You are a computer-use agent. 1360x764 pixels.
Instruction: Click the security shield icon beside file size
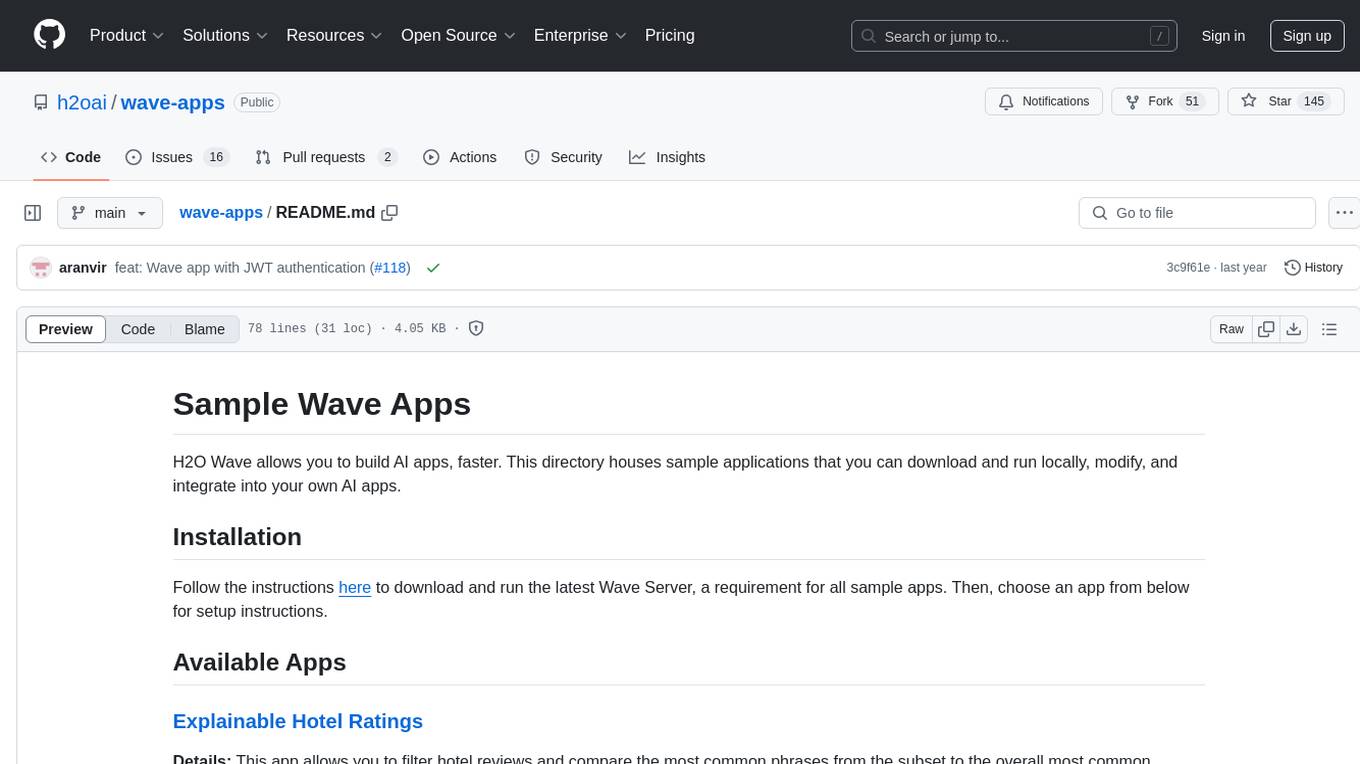pos(477,328)
